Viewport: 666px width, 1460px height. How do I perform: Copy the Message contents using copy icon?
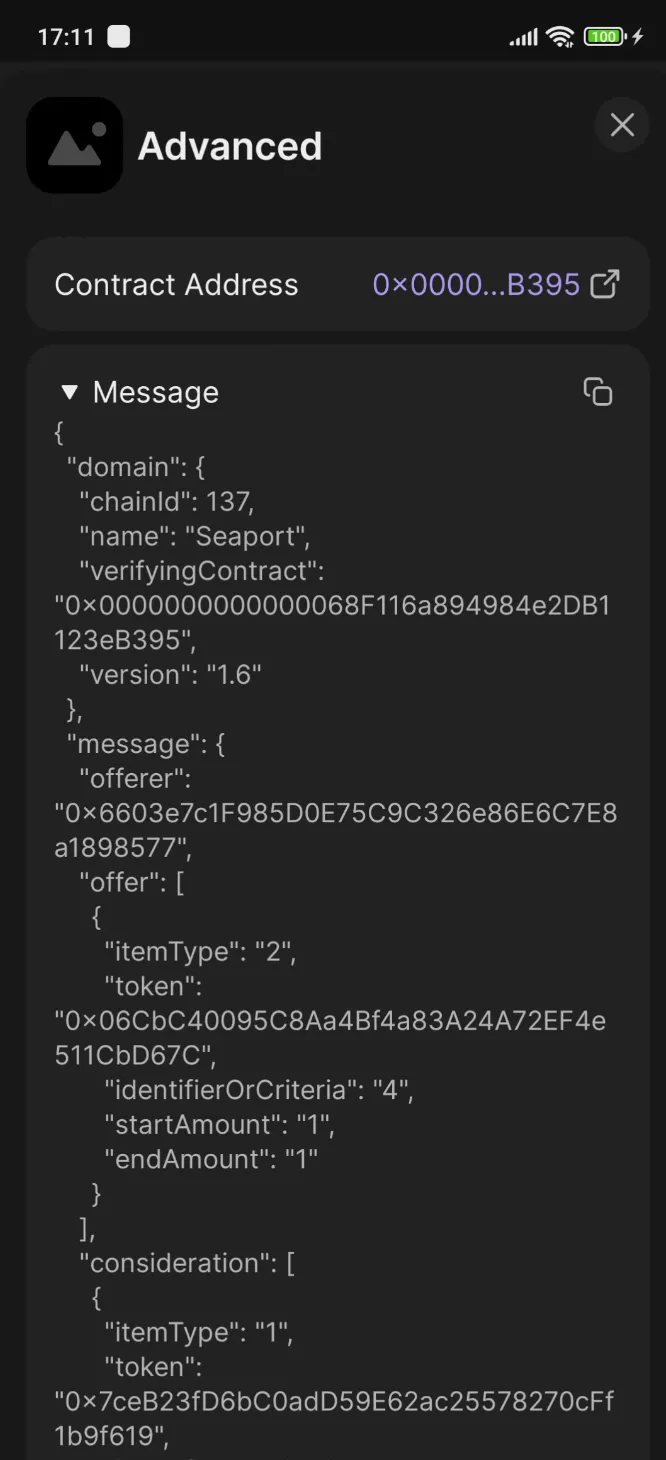coord(597,392)
